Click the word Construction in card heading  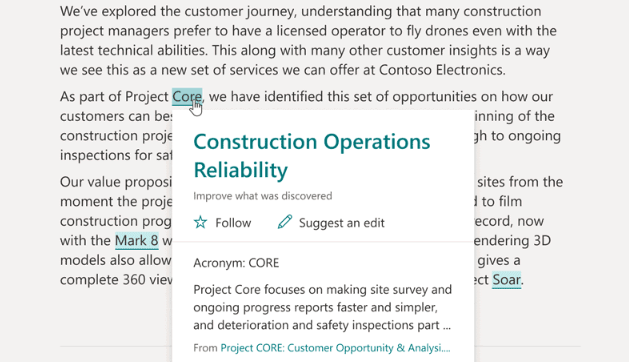[x=256, y=142]
